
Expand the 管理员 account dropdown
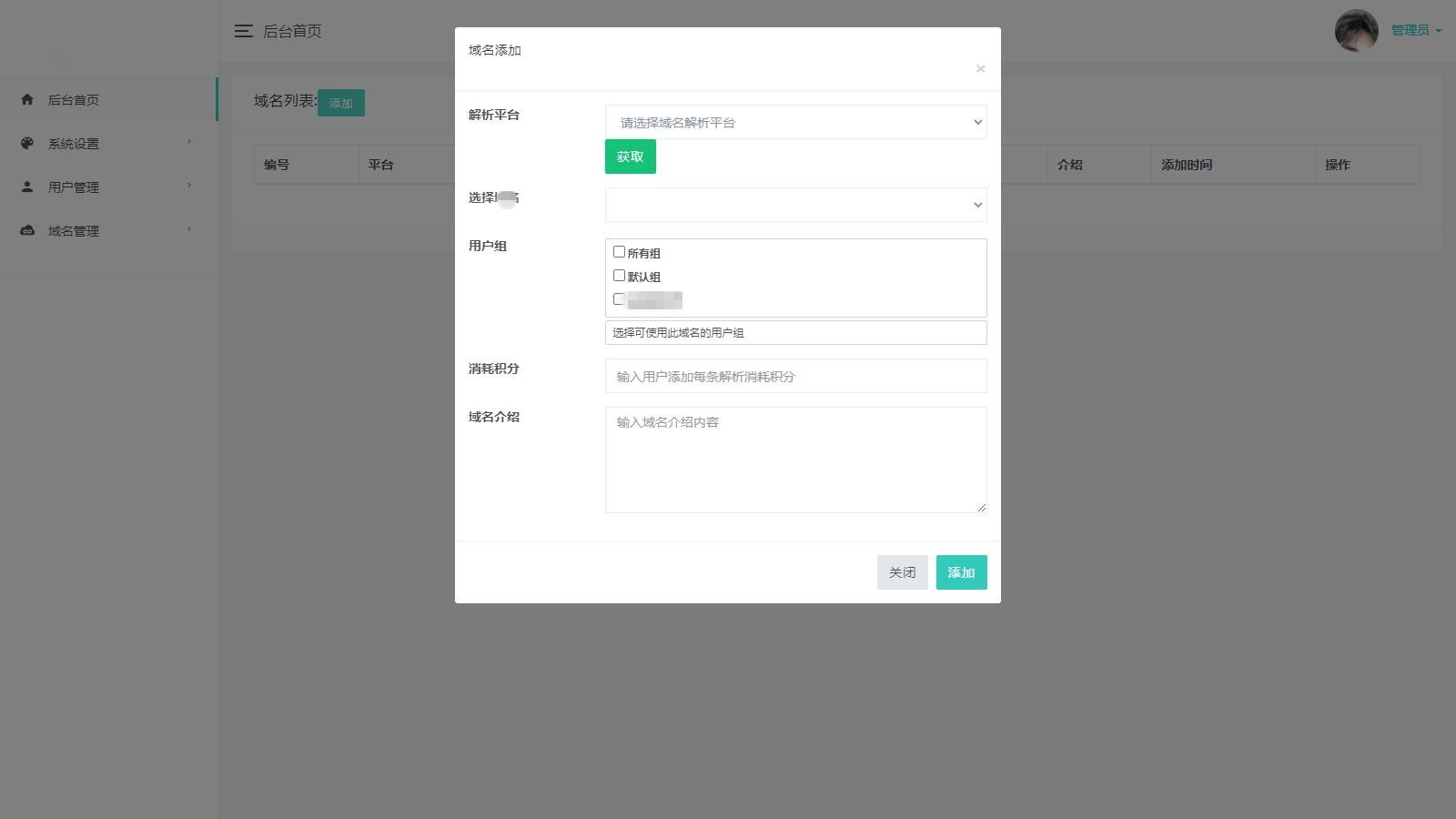1416,31
